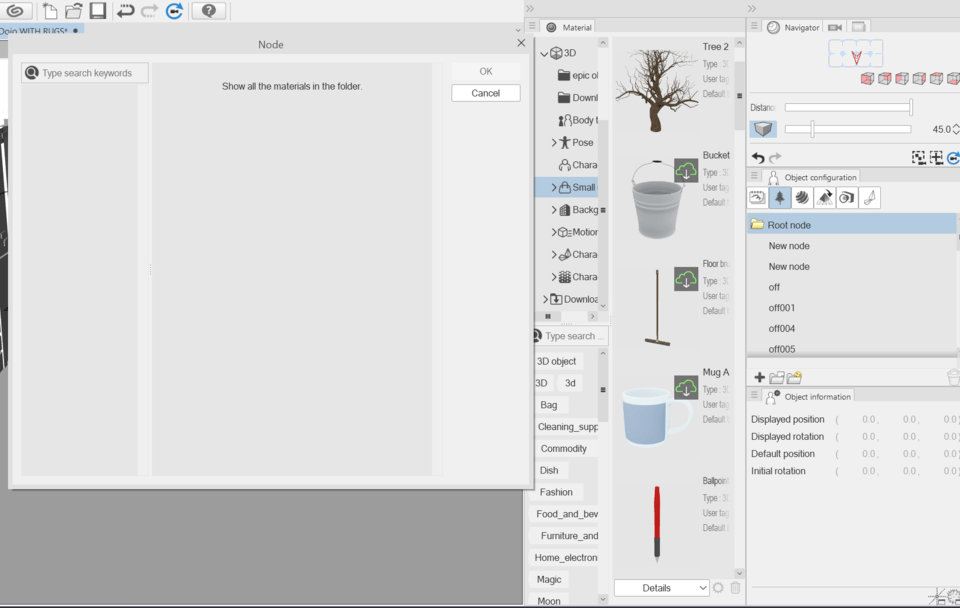960x608 pixels.
Task: Close the Node dialog with X
Action: click(x=521, y=43)
